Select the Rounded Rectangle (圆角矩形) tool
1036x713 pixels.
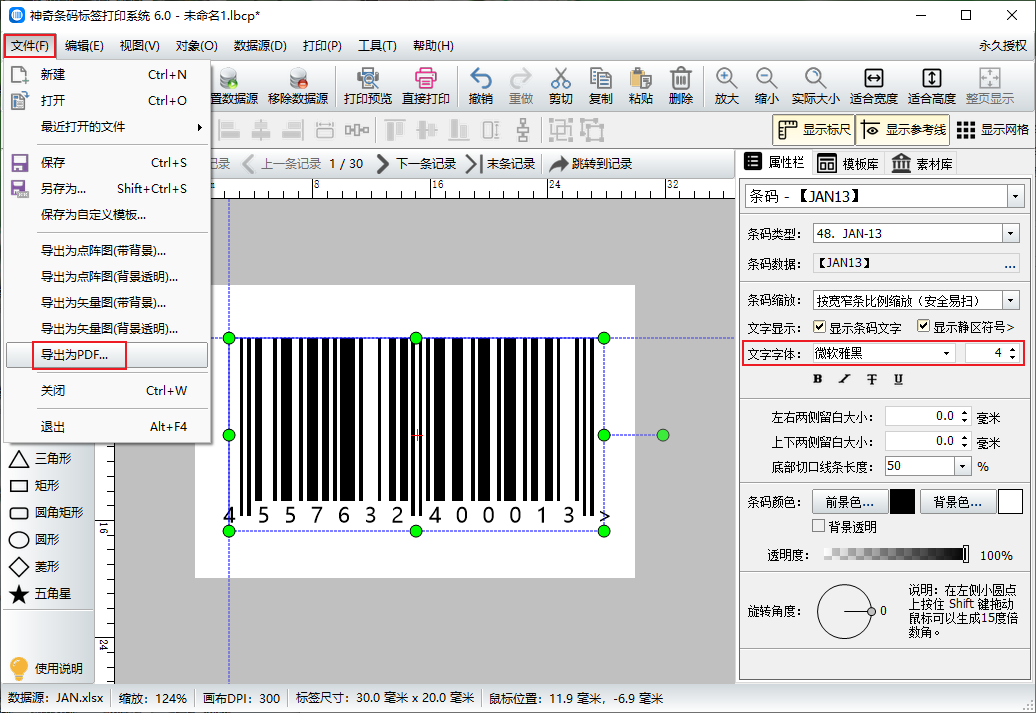pyautogui.click(x=46, y=513)
